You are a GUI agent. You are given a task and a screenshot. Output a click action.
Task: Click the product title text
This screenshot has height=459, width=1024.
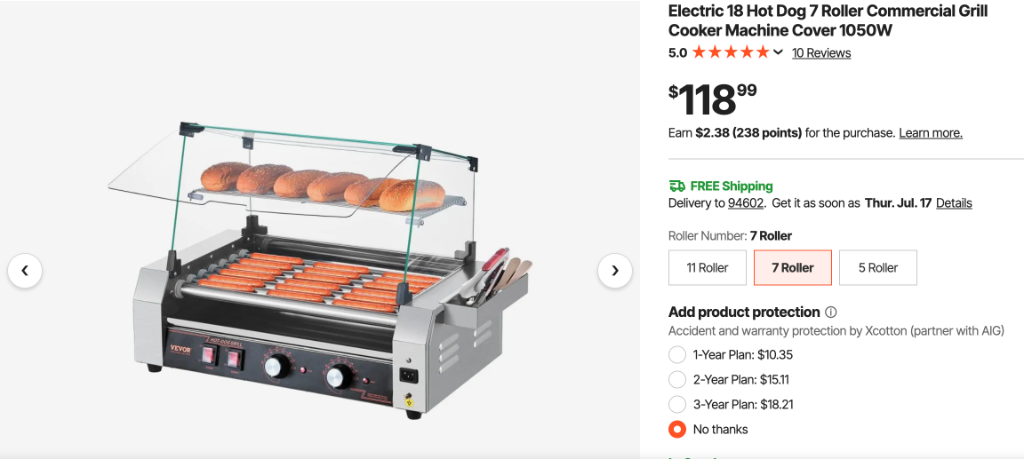[x=828, y=21]
